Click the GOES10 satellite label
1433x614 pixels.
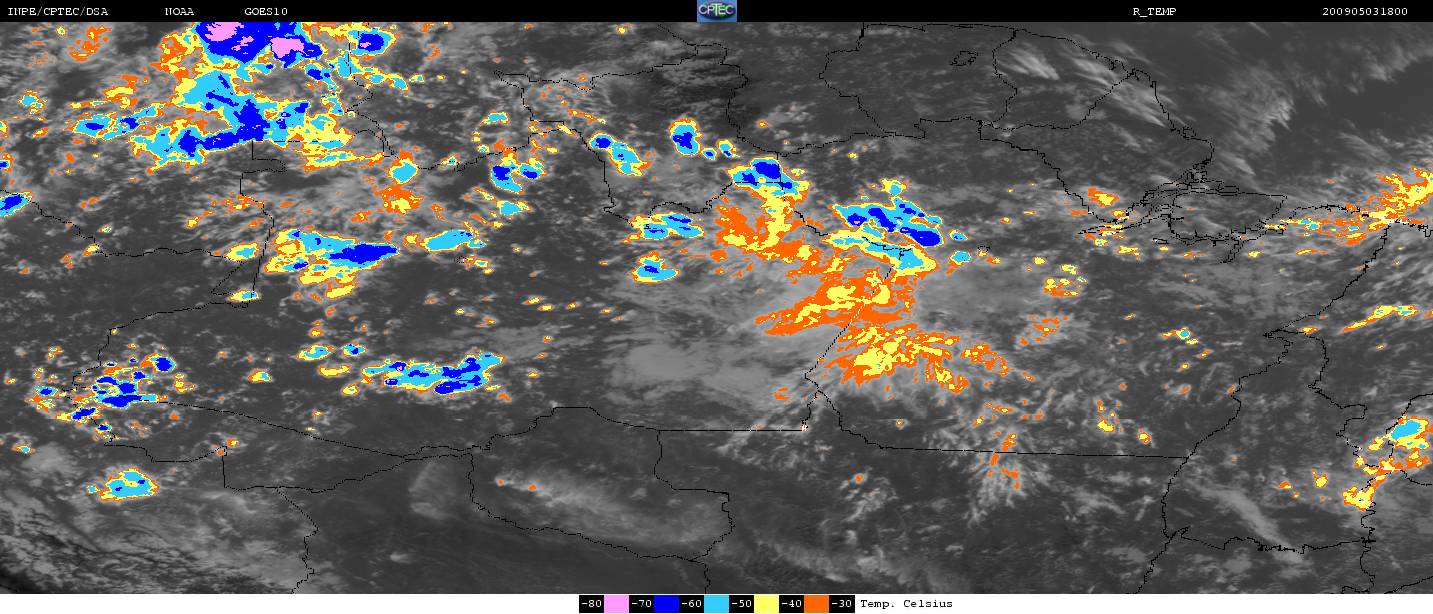[x=265, y=11]
